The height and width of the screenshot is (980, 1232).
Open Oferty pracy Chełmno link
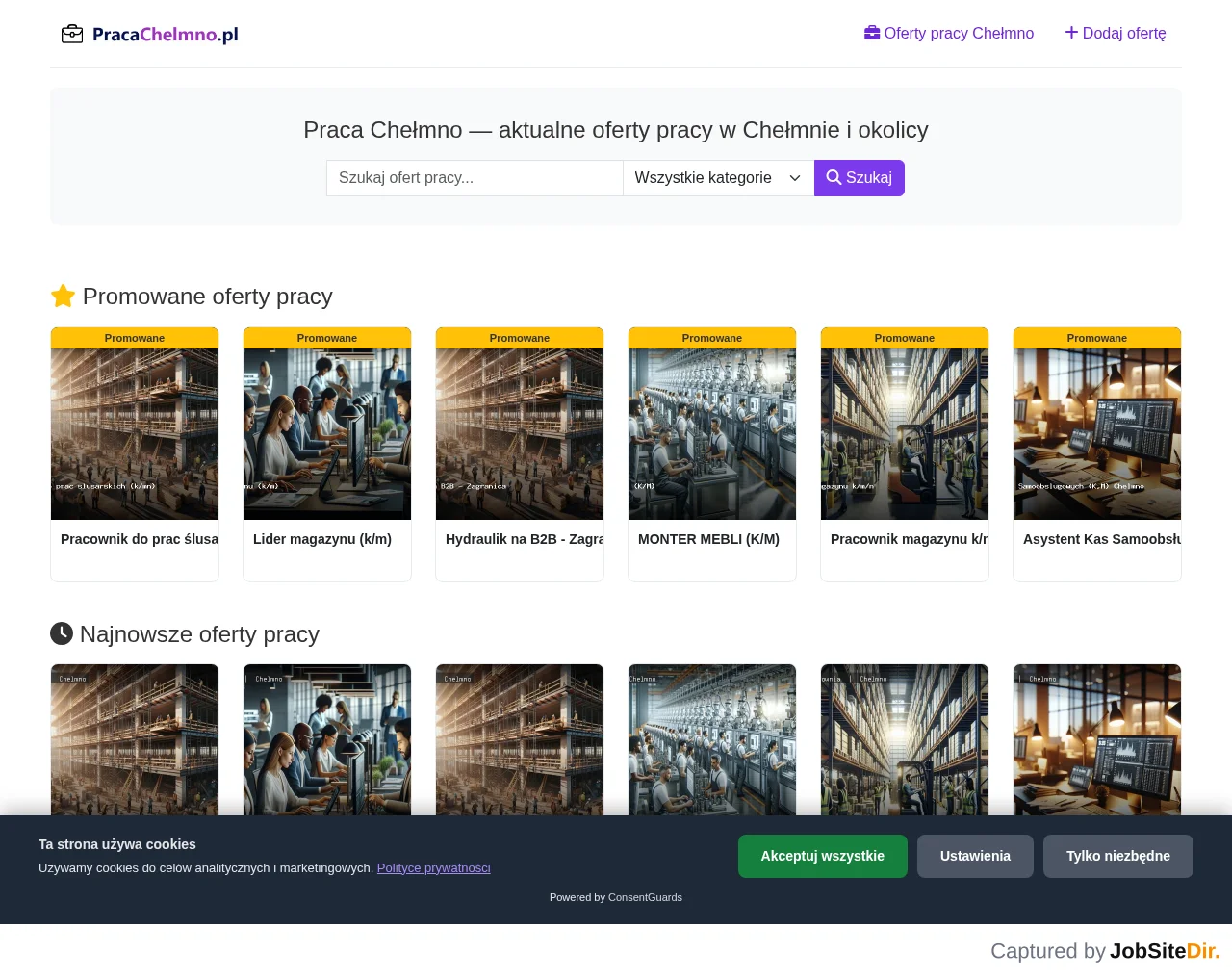(949, 33)
